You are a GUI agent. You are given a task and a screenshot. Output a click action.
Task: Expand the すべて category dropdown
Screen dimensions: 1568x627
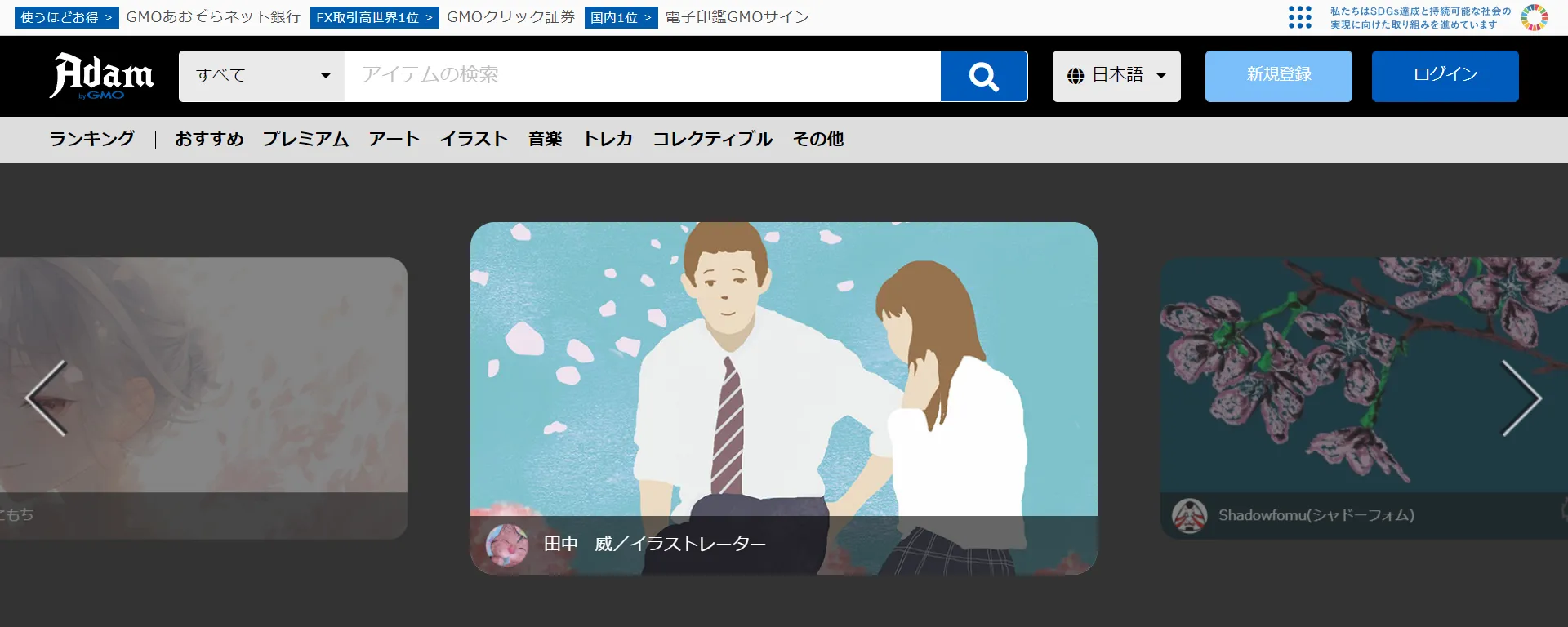[261, 76]
